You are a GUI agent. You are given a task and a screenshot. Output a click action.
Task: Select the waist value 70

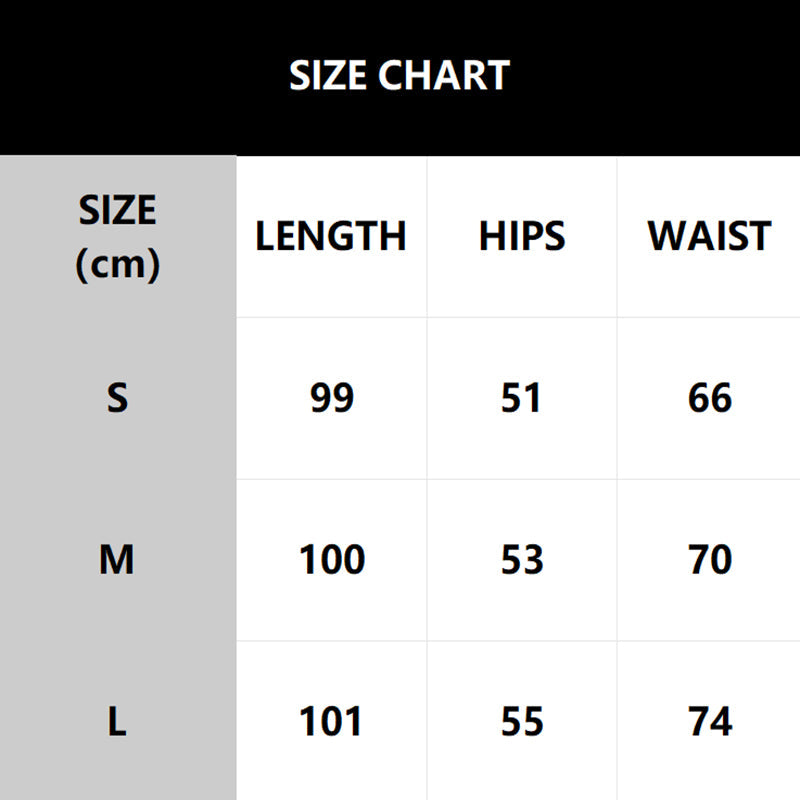(x=710, y=560)
